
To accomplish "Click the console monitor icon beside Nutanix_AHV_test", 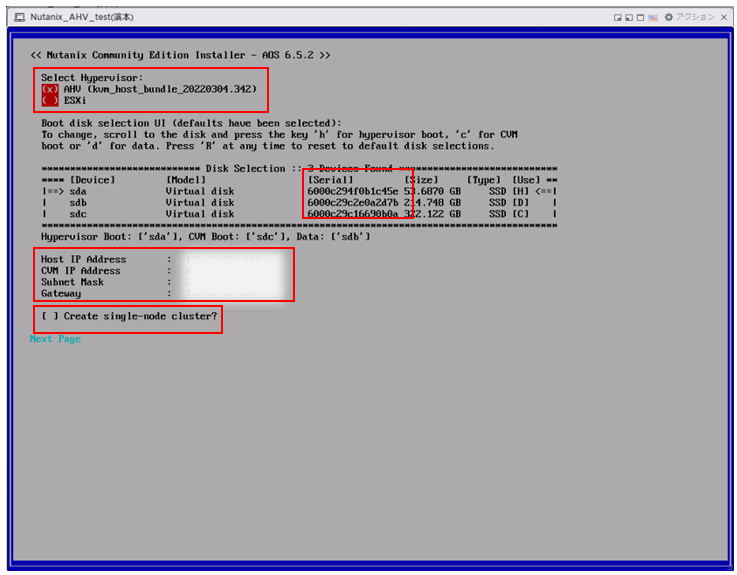I will coord(20,17).
